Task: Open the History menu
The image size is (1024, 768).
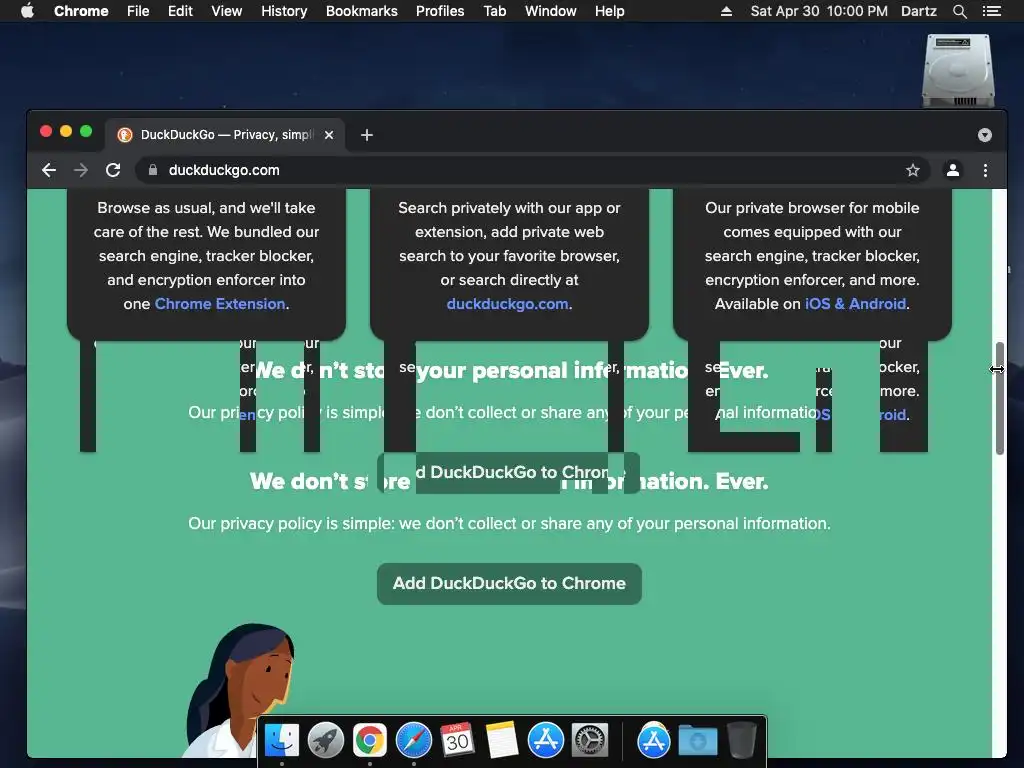Action: click(x=284, y=11)
